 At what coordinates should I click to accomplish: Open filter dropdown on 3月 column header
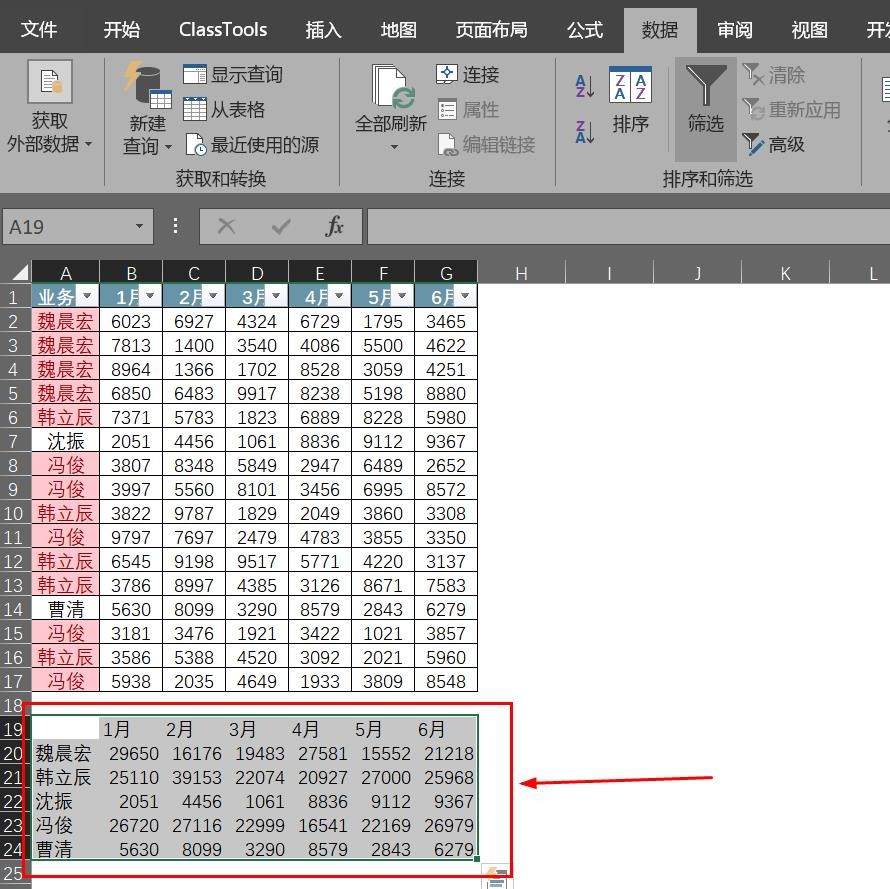coord(276,297)
